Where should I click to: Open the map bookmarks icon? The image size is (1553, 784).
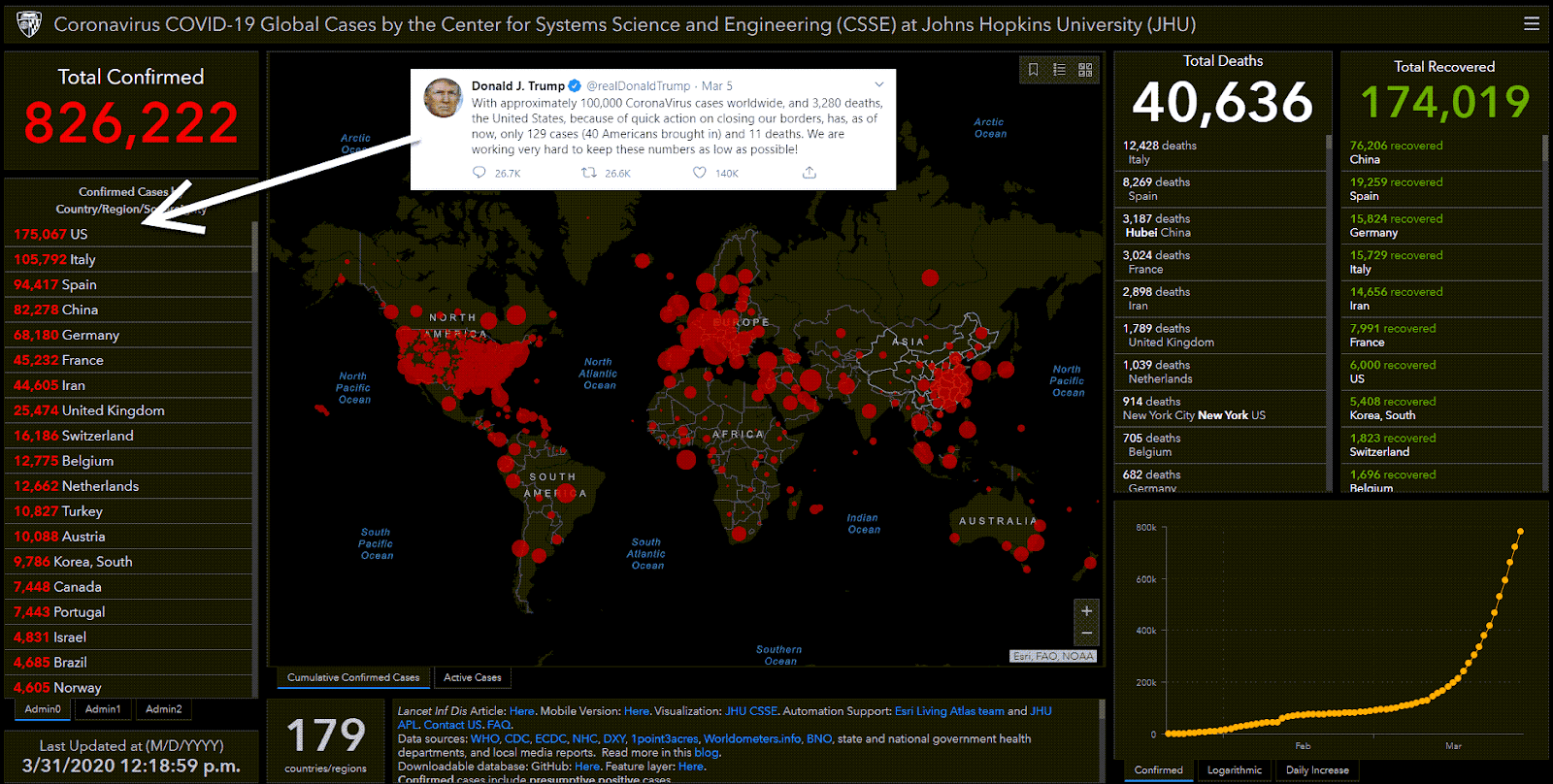(1034, 70)
